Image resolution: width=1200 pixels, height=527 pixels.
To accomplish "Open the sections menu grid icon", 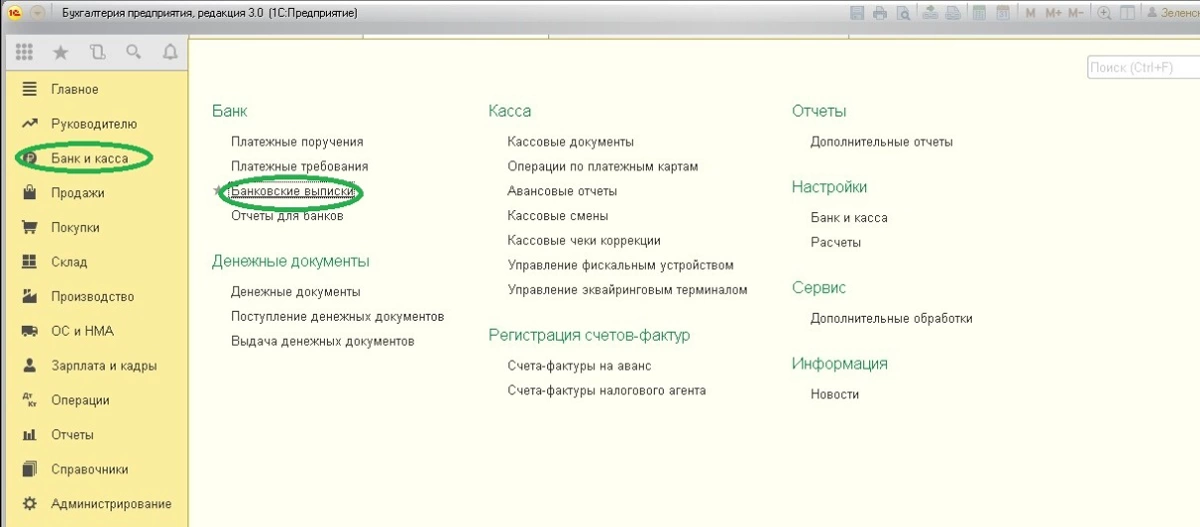I will pos(24,52).
